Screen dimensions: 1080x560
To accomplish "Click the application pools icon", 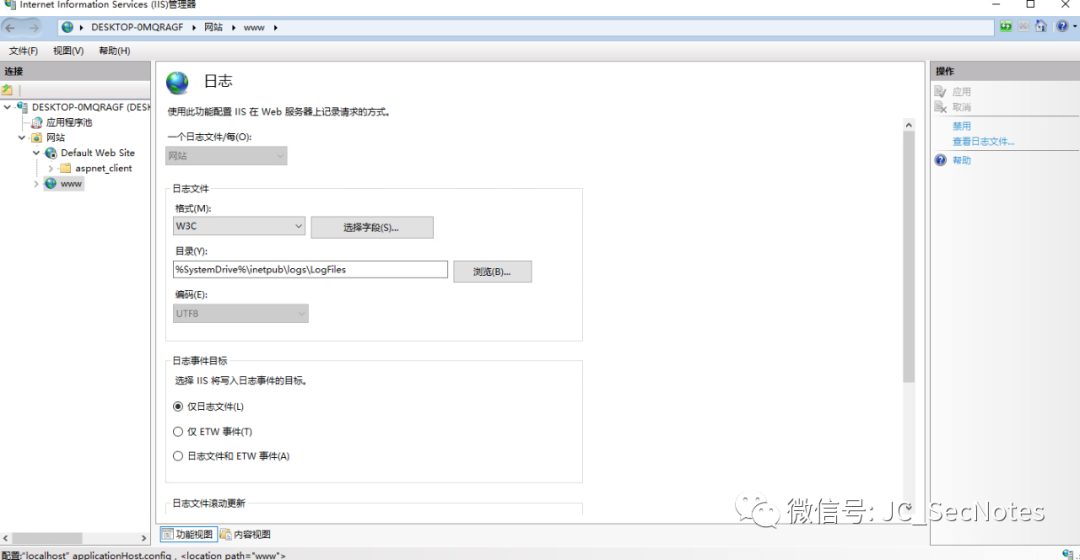I will (x=37, y=123).
